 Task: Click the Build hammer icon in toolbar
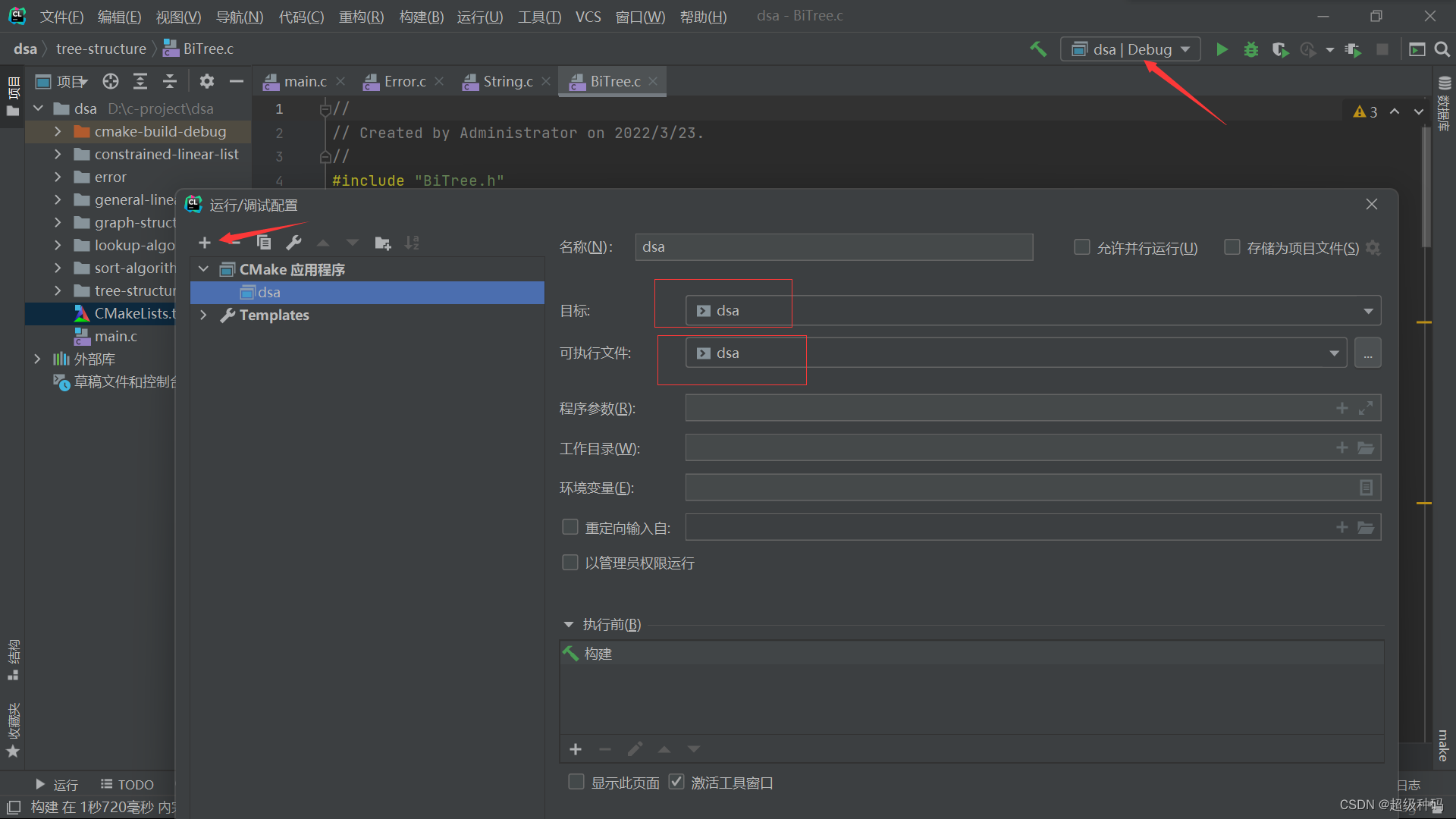1038,50
